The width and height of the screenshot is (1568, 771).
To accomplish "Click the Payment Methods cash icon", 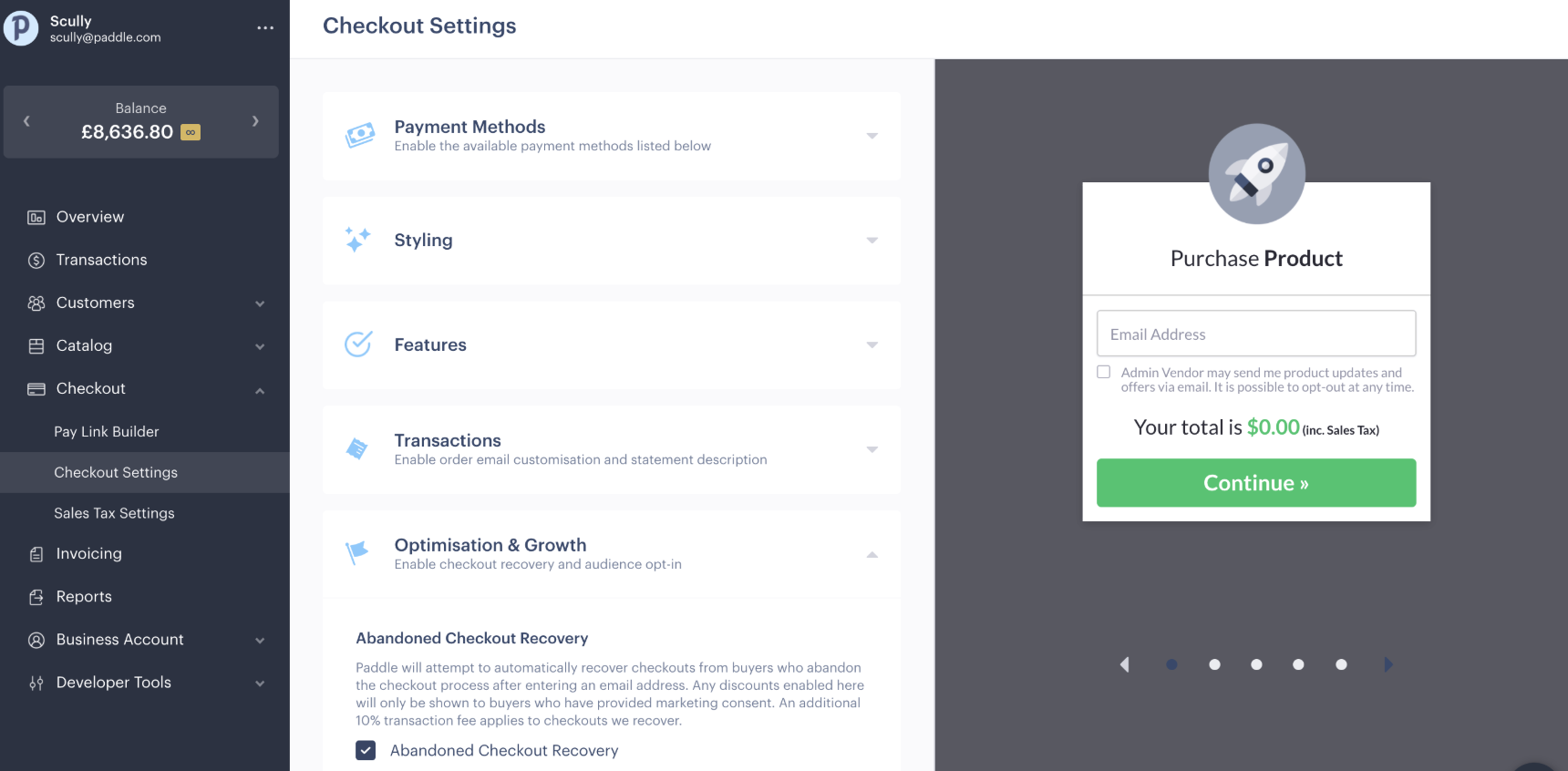I will click(360, 136).
